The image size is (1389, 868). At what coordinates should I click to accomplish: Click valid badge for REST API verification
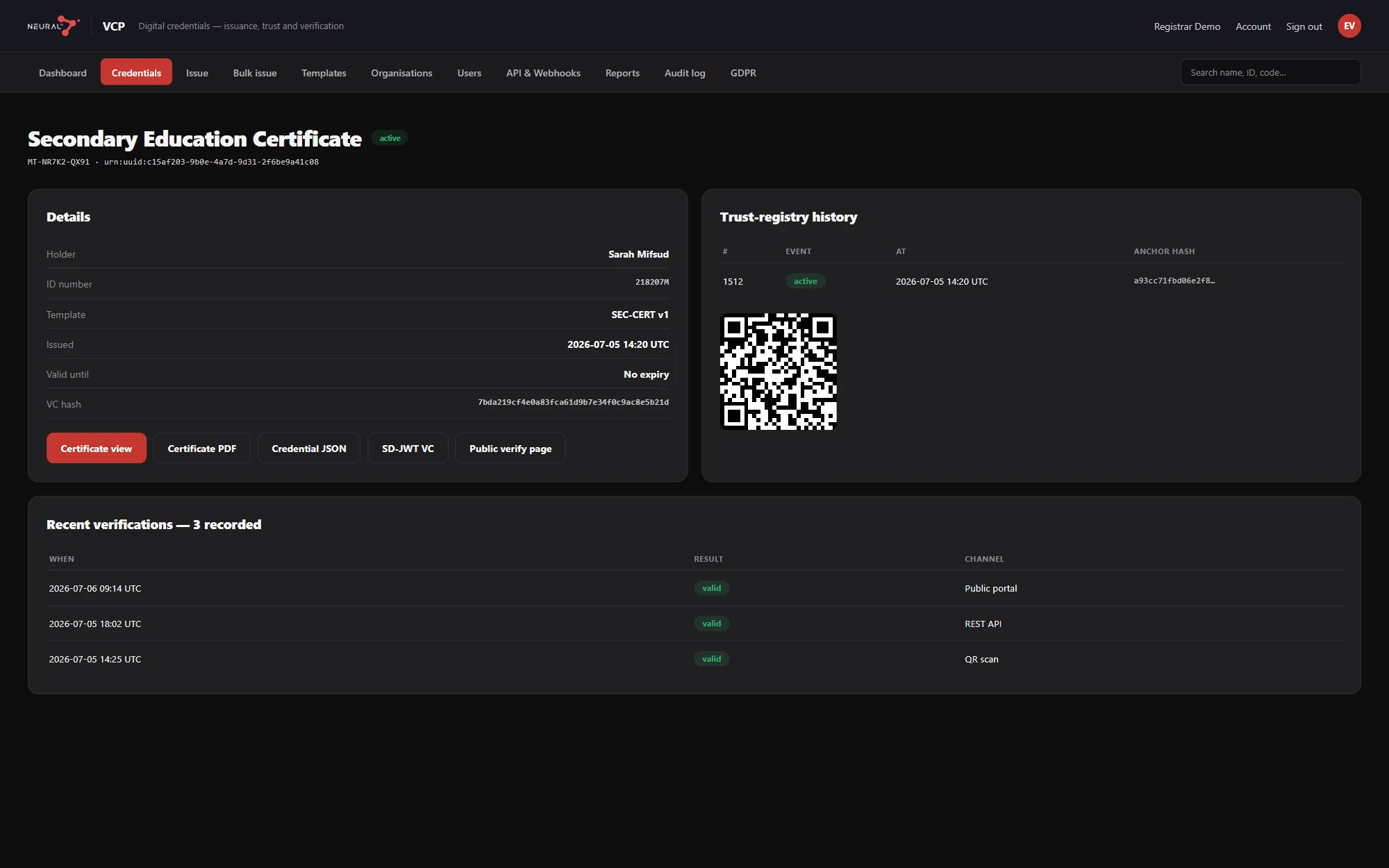(x=711, y=623)
